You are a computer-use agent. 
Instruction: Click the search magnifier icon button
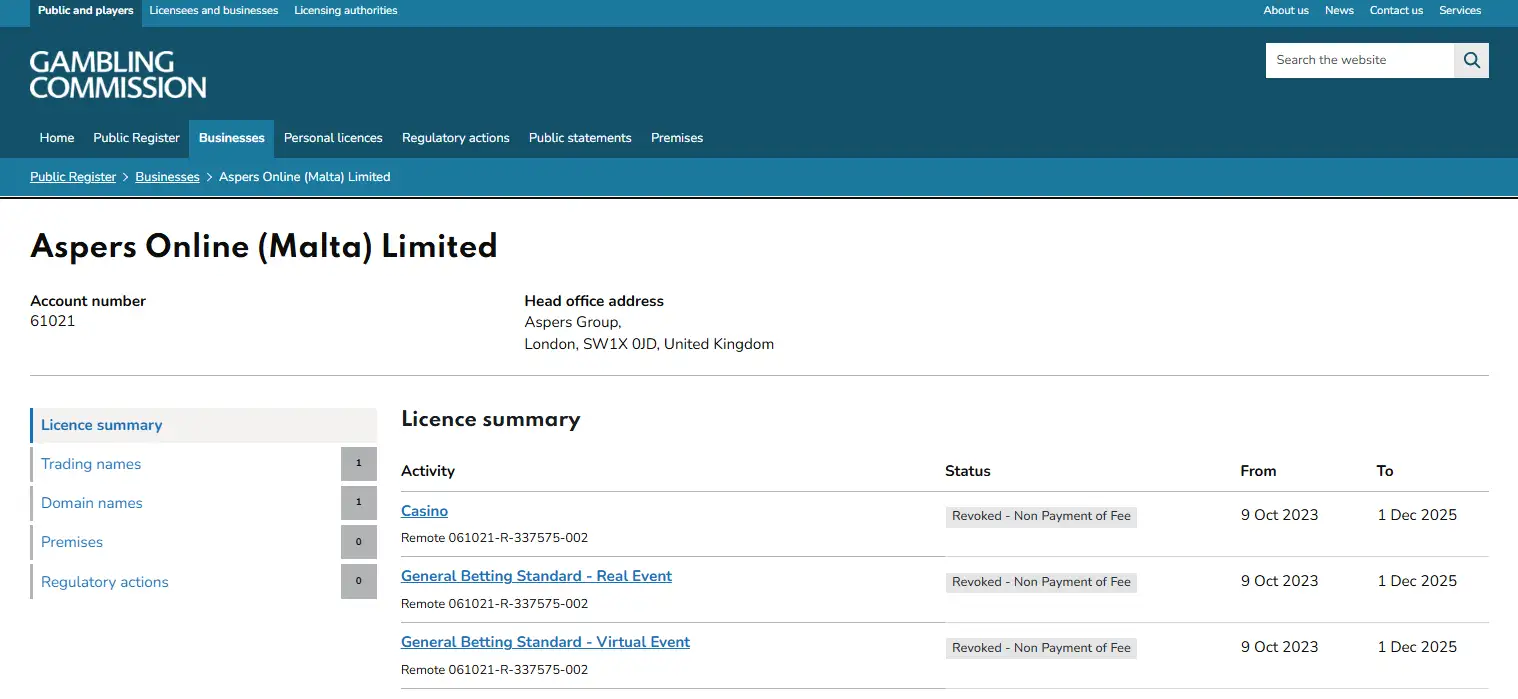tap(1471, 60)
